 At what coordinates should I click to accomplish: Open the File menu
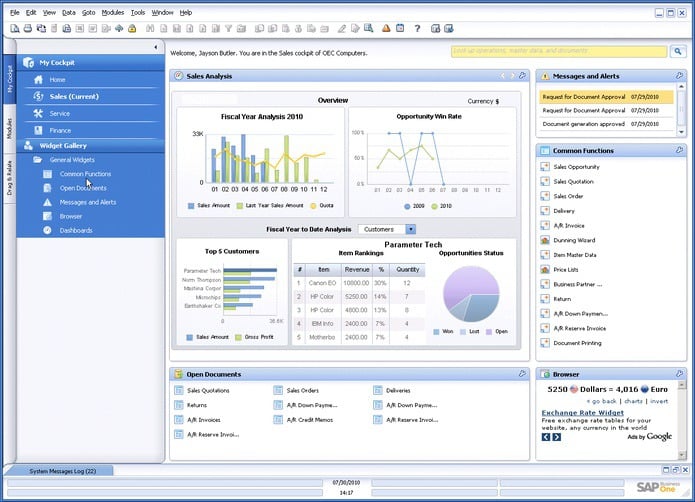[15, 12]
